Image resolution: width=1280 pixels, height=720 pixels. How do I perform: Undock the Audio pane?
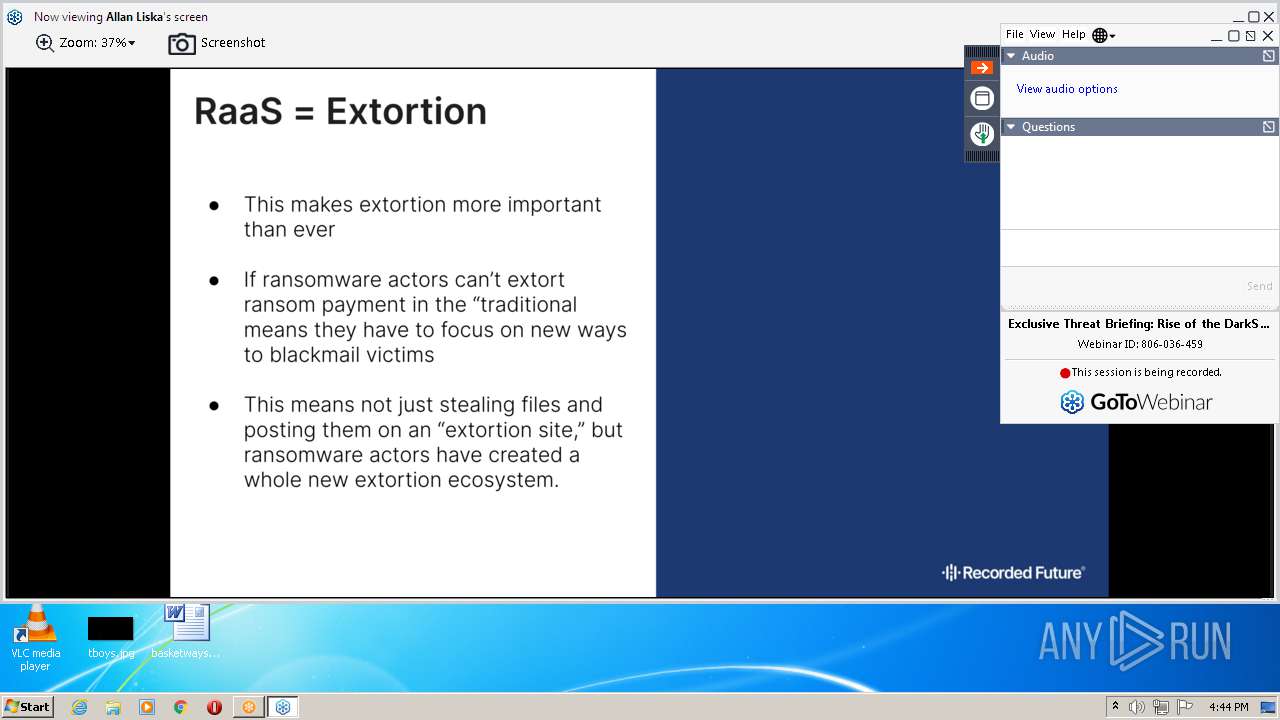(x=1268, y=56)
